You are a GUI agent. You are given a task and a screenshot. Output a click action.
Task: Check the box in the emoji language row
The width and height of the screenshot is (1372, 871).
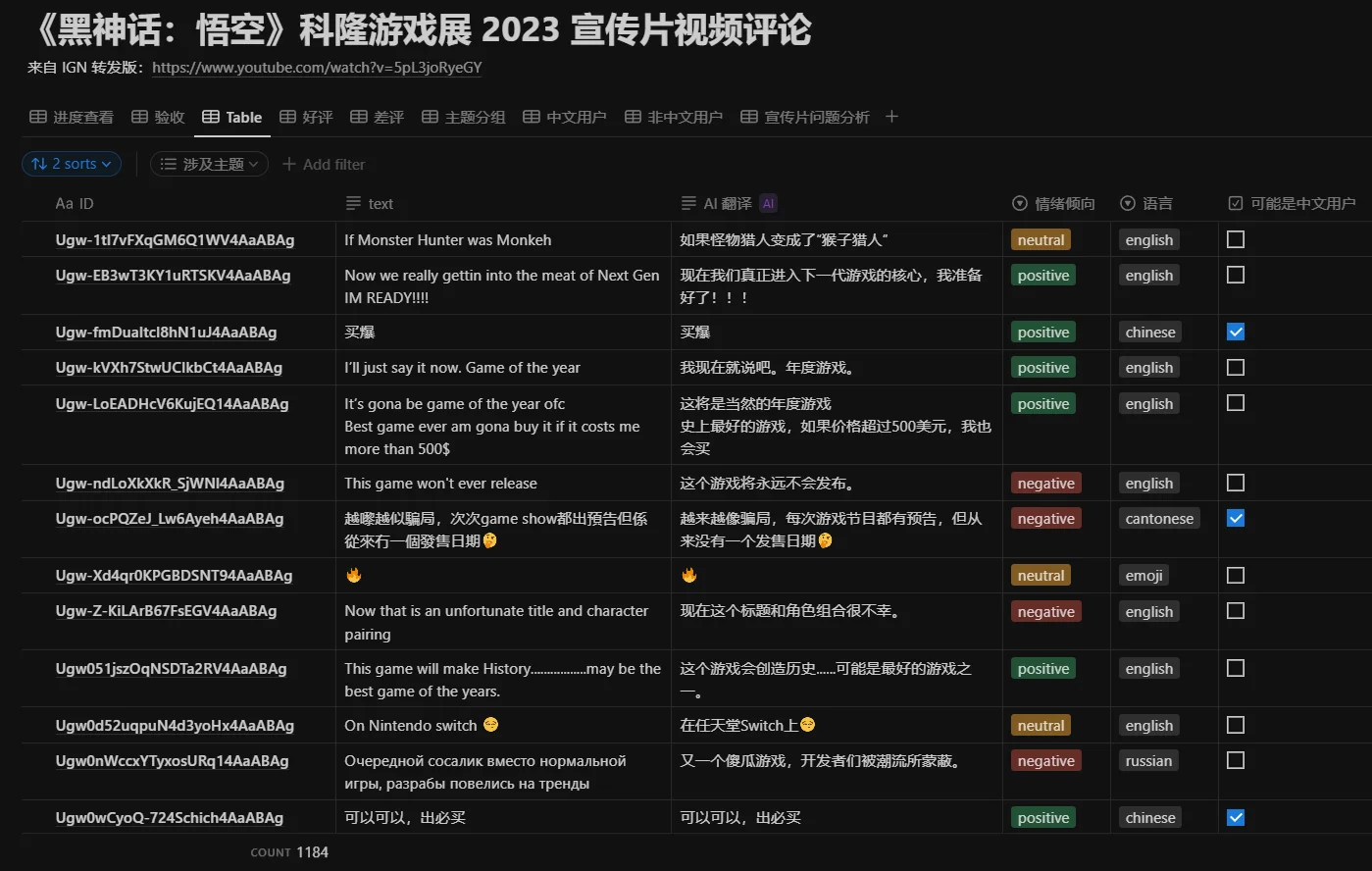tap(1236, 575)
